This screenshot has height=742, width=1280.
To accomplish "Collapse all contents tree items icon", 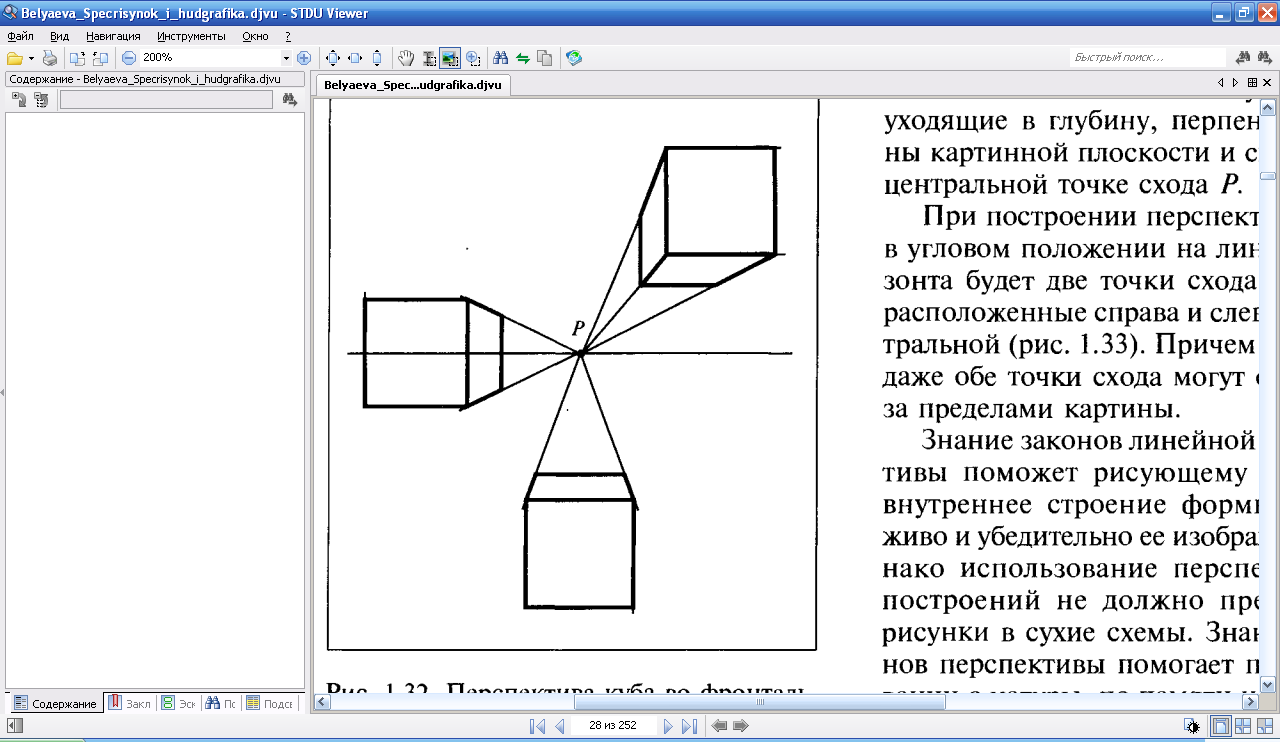I will (41, 99).
